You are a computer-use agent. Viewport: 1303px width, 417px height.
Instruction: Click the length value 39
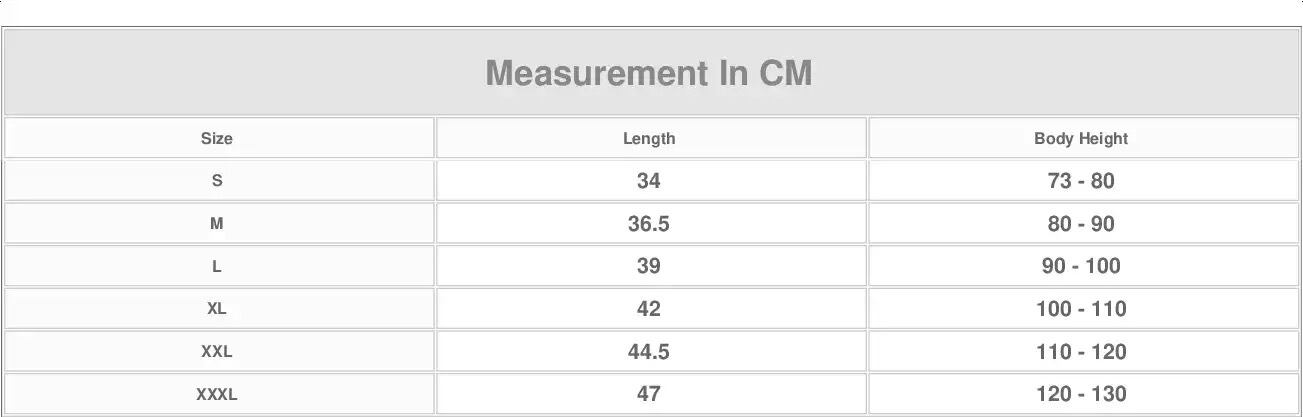pyautogui.click(x=649, y=267)
